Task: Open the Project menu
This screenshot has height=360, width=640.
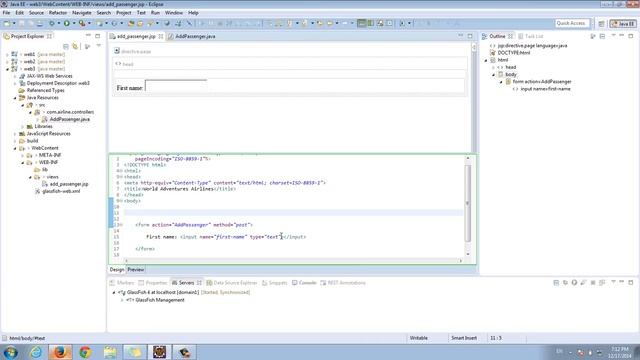Action: pos(124,13)
